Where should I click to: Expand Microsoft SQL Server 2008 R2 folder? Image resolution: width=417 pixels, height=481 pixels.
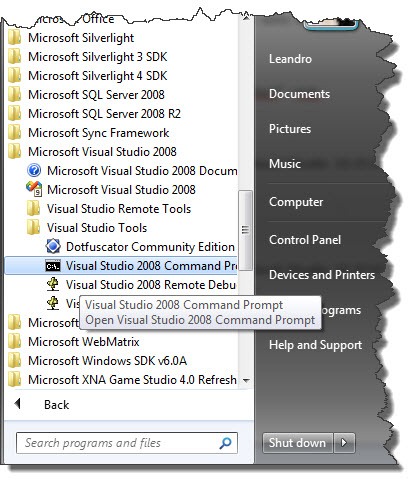tap(94, 114)
